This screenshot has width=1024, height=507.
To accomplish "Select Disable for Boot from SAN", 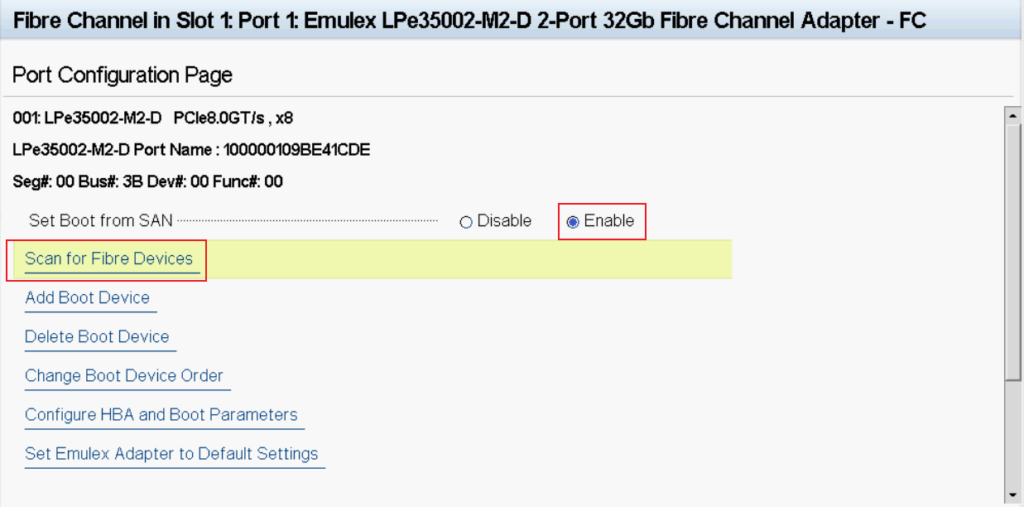I will click(466, 222).
